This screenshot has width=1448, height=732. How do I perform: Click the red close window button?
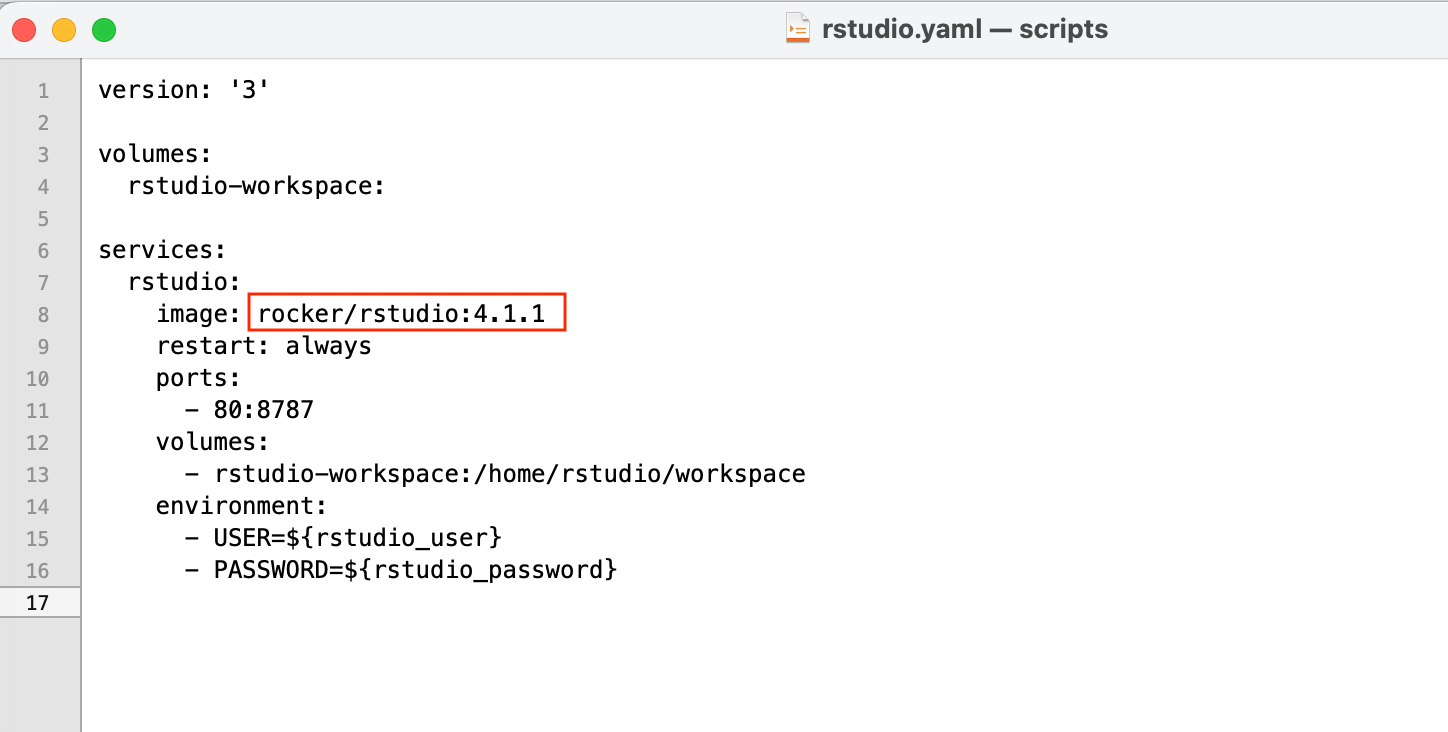click(x=24, y=30)
